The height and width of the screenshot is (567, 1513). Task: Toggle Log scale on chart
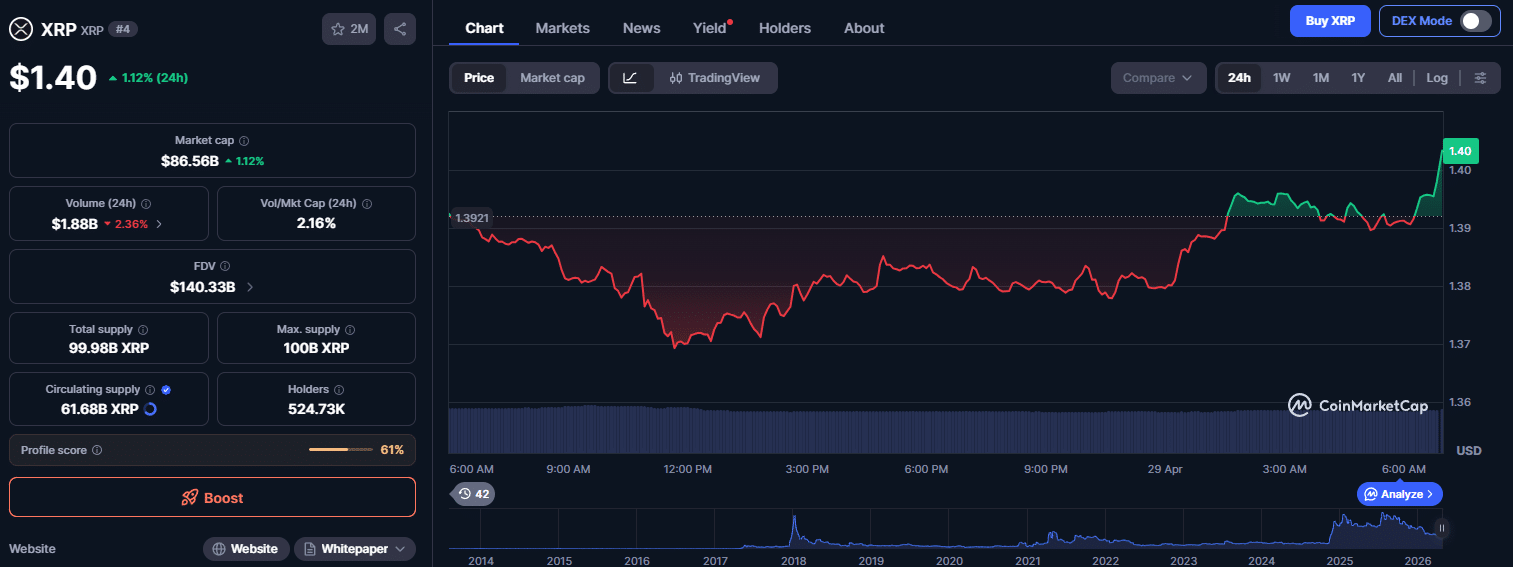[x=1437, y=78]
